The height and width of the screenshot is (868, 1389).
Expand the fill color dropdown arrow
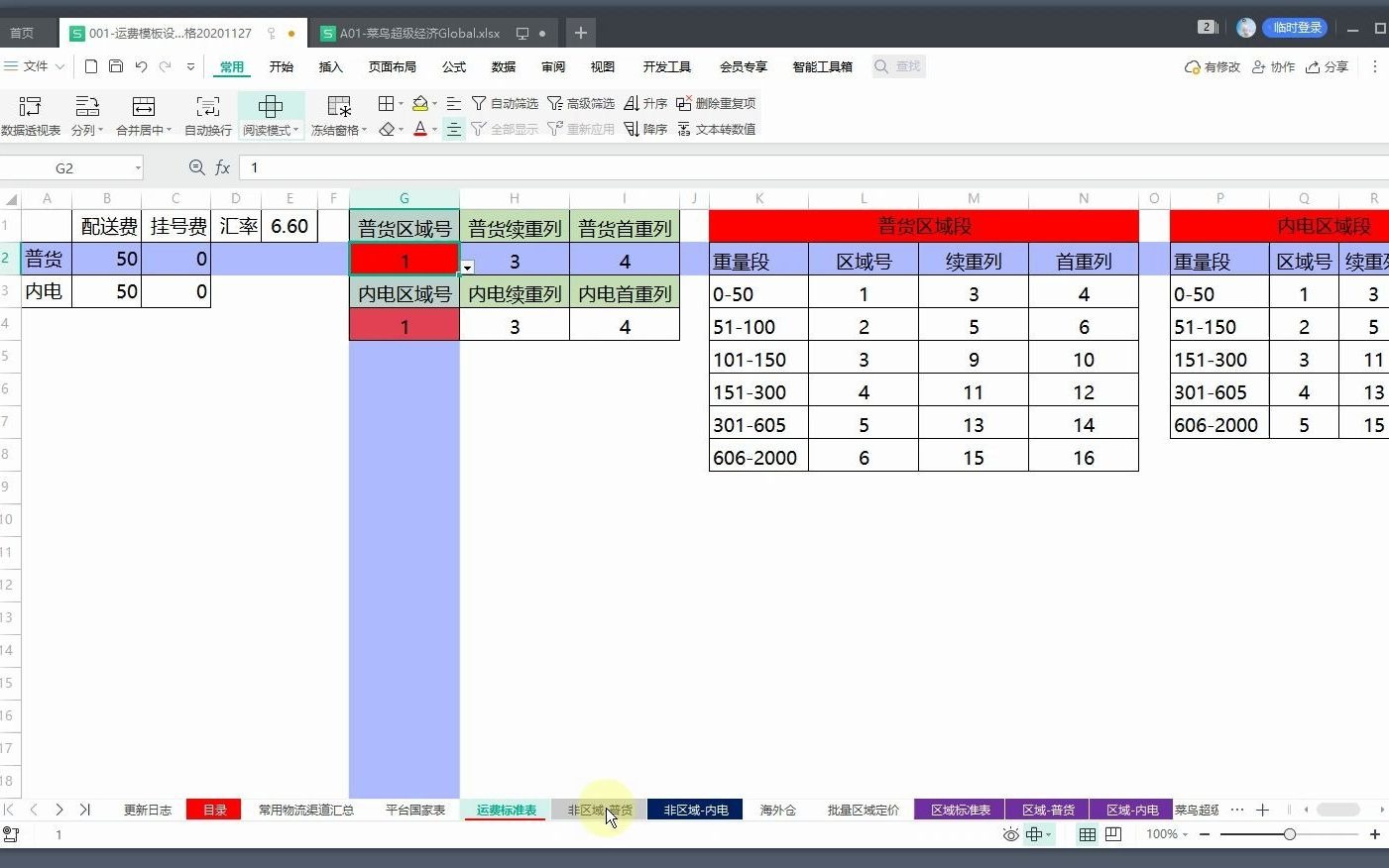pos(434,103)
